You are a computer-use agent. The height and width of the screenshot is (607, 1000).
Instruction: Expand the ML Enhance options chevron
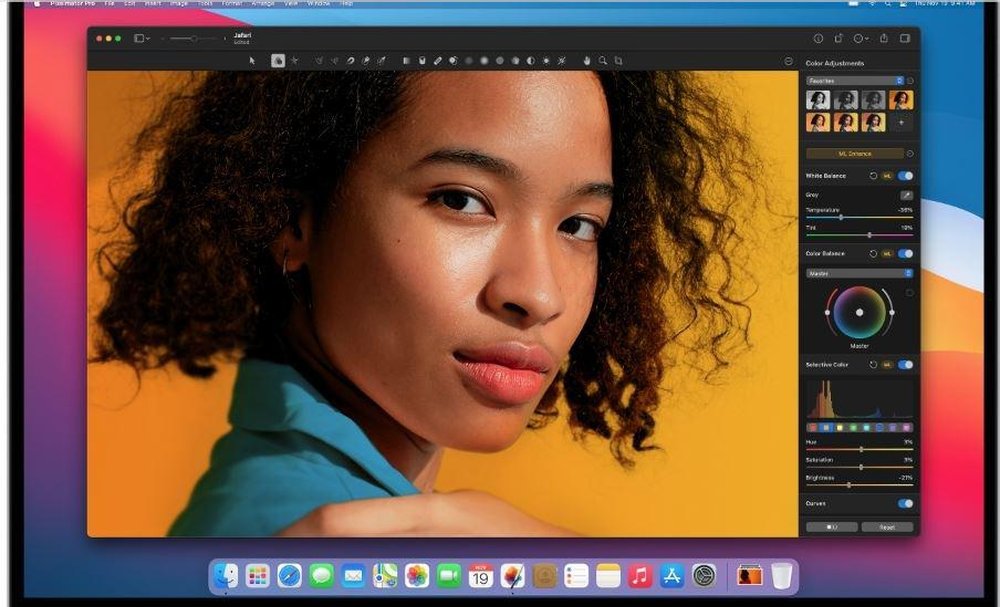(x=909, y=153)
